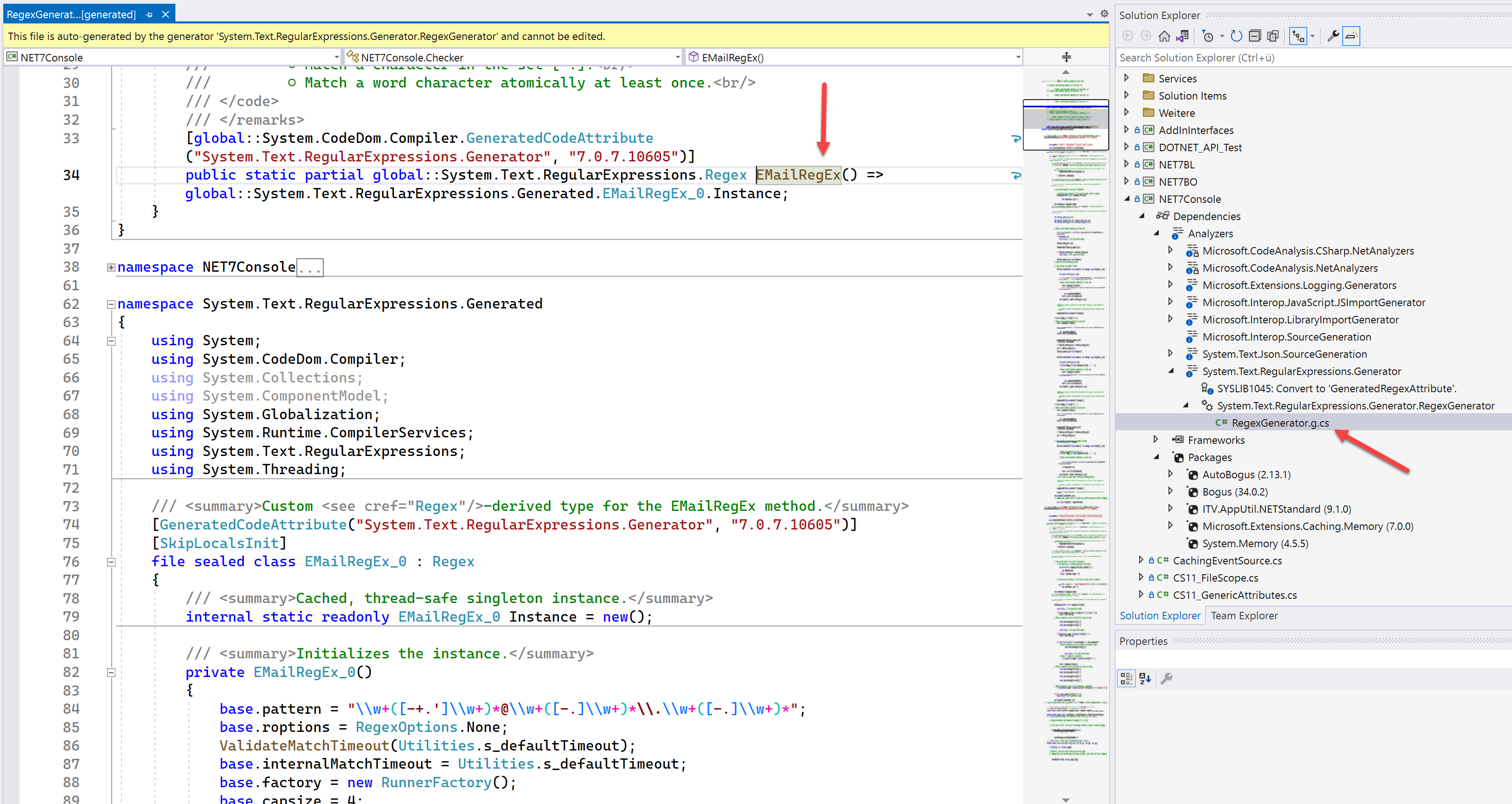The width and height of the screenshot is (1512, 804).
Task: Open the SYSLIB1045 GeneratedRegexAttribute diagnostic entry
Action: pos(1336,389)
